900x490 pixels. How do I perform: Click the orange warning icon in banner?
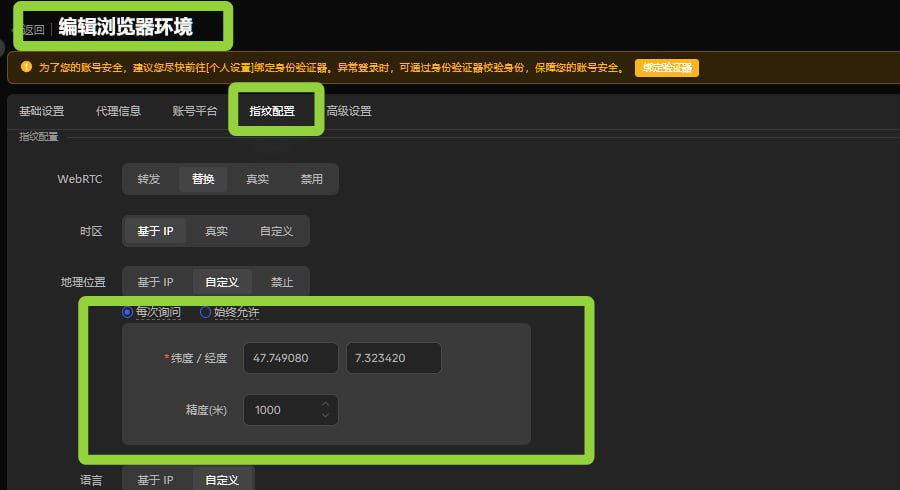[x=26, y=67]
